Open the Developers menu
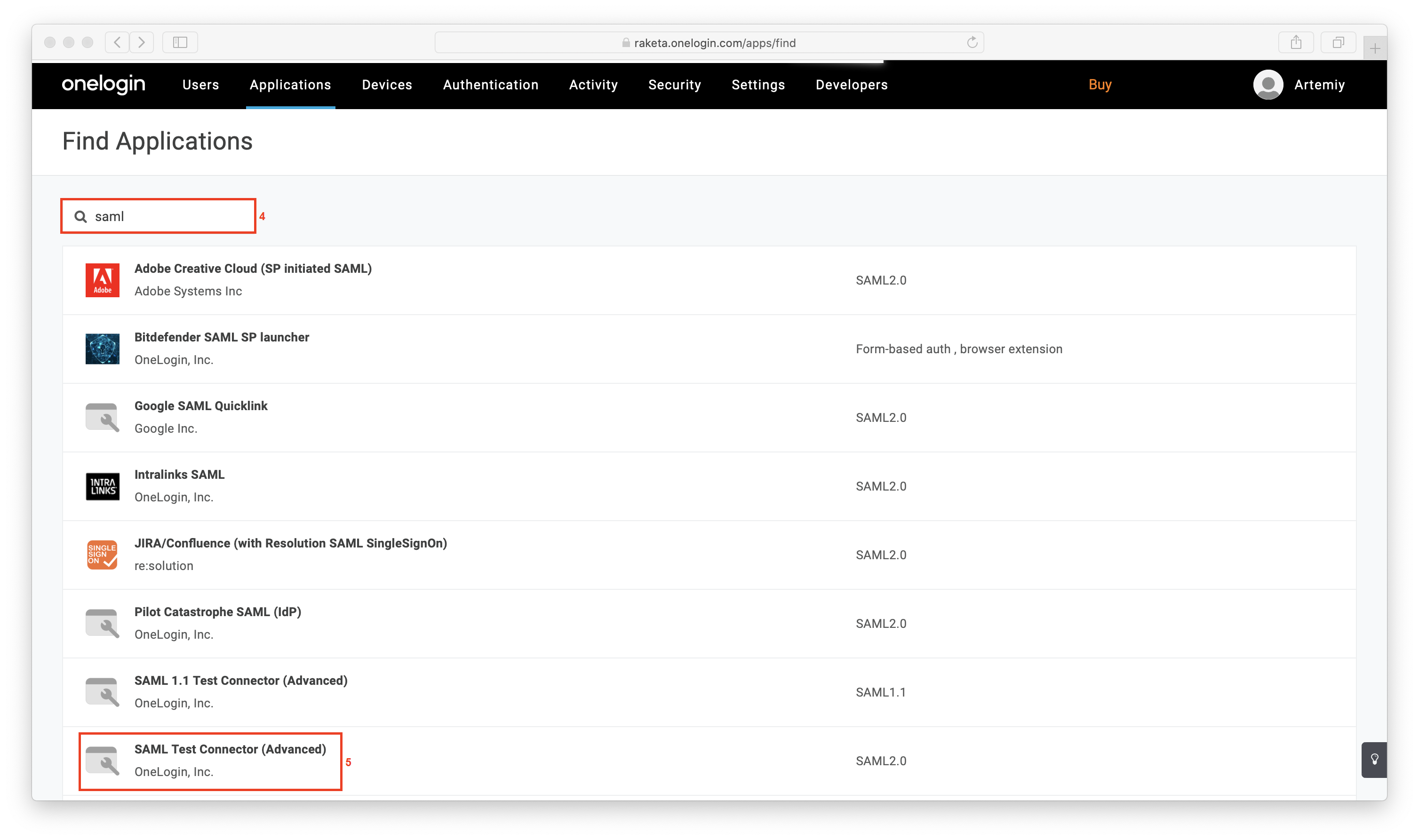 click(x=851, y=85)
